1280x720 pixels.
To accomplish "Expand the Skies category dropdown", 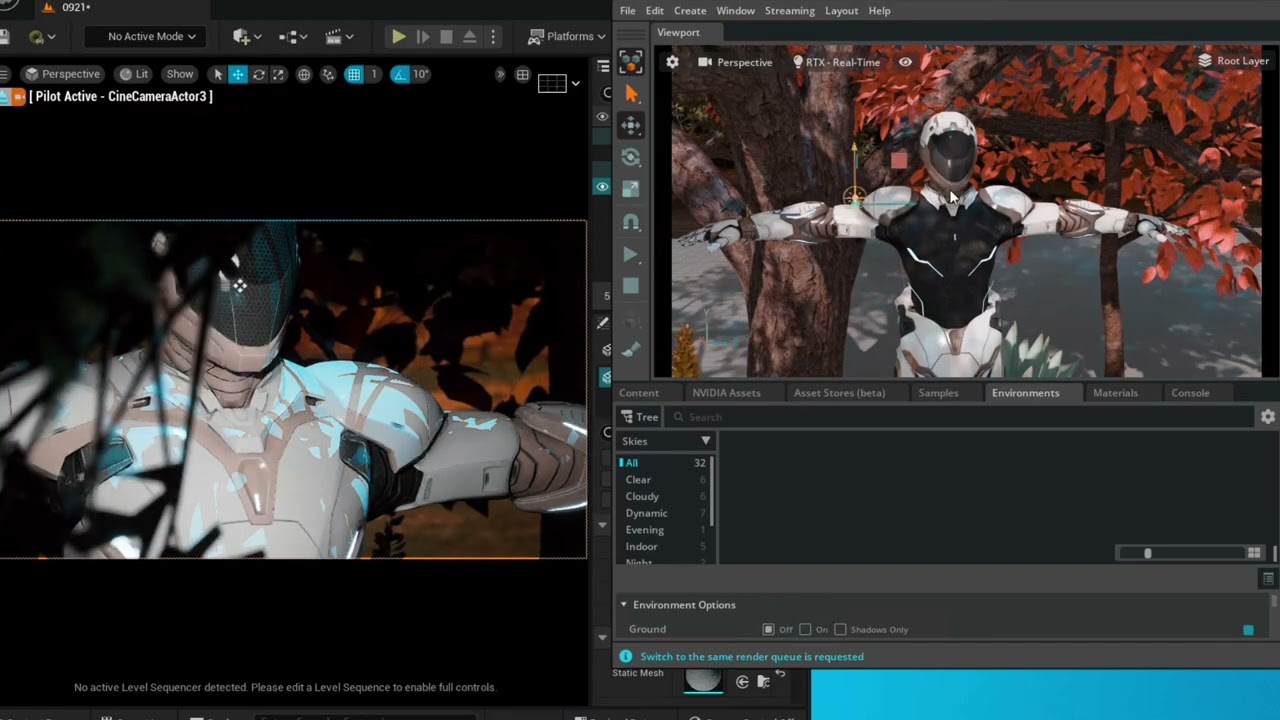I will click(705, 441).
